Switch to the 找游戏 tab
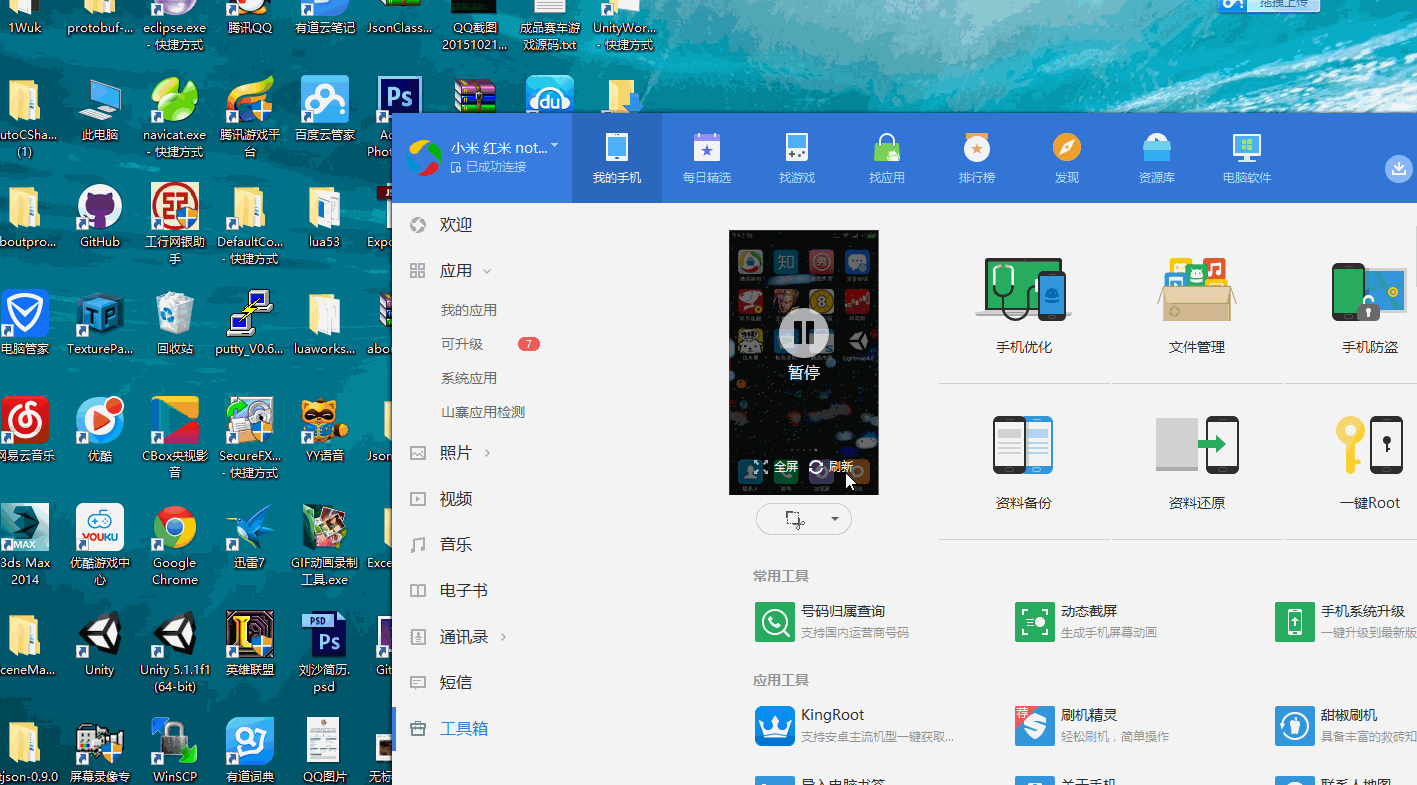1417x785 pixels. coord(797,158)
